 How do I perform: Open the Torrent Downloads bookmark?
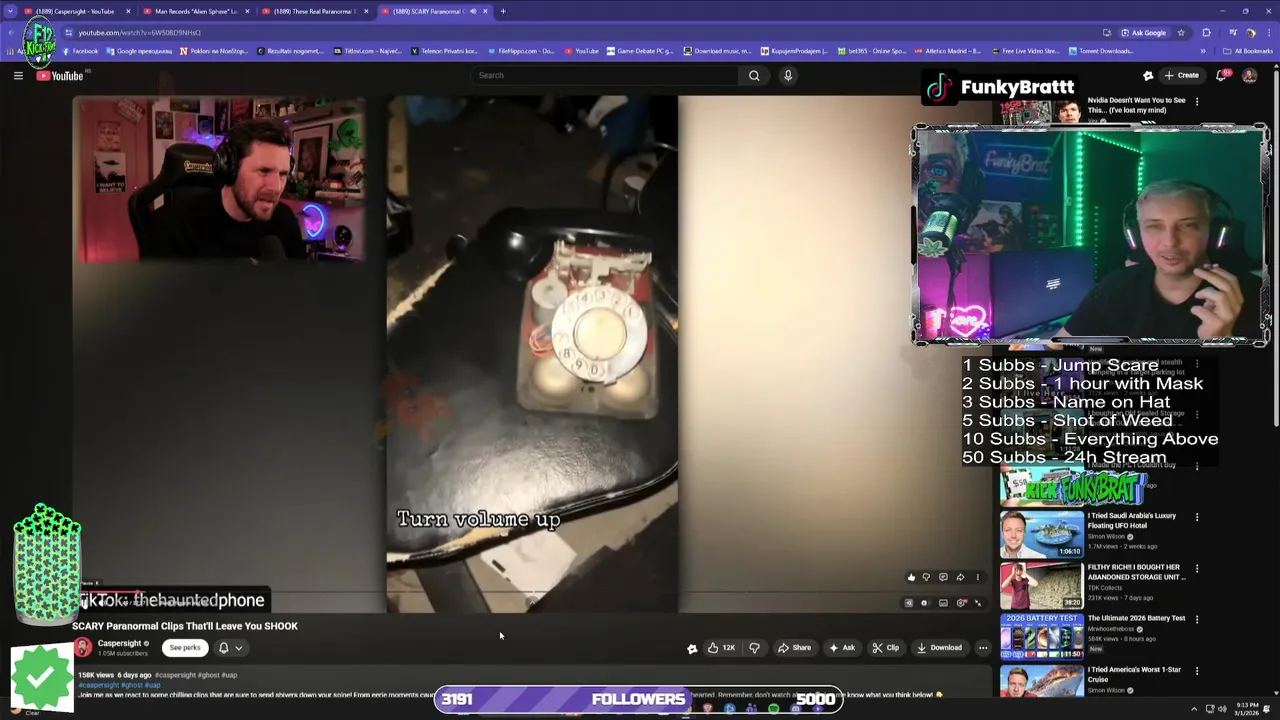tap(1100, 51)
